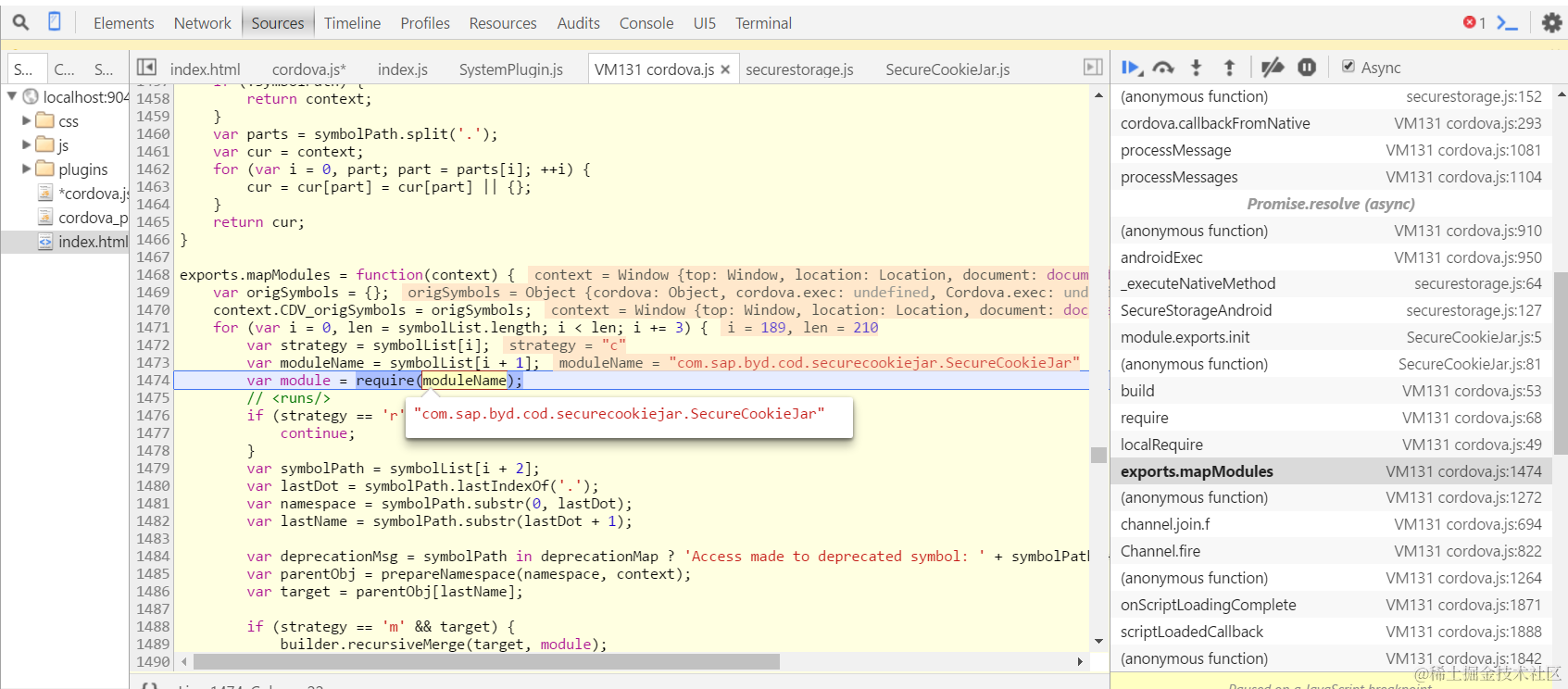Go to the Audits panel
Image resolution: width=1568 pixels, height=689 pixels.
click(578, 23)
